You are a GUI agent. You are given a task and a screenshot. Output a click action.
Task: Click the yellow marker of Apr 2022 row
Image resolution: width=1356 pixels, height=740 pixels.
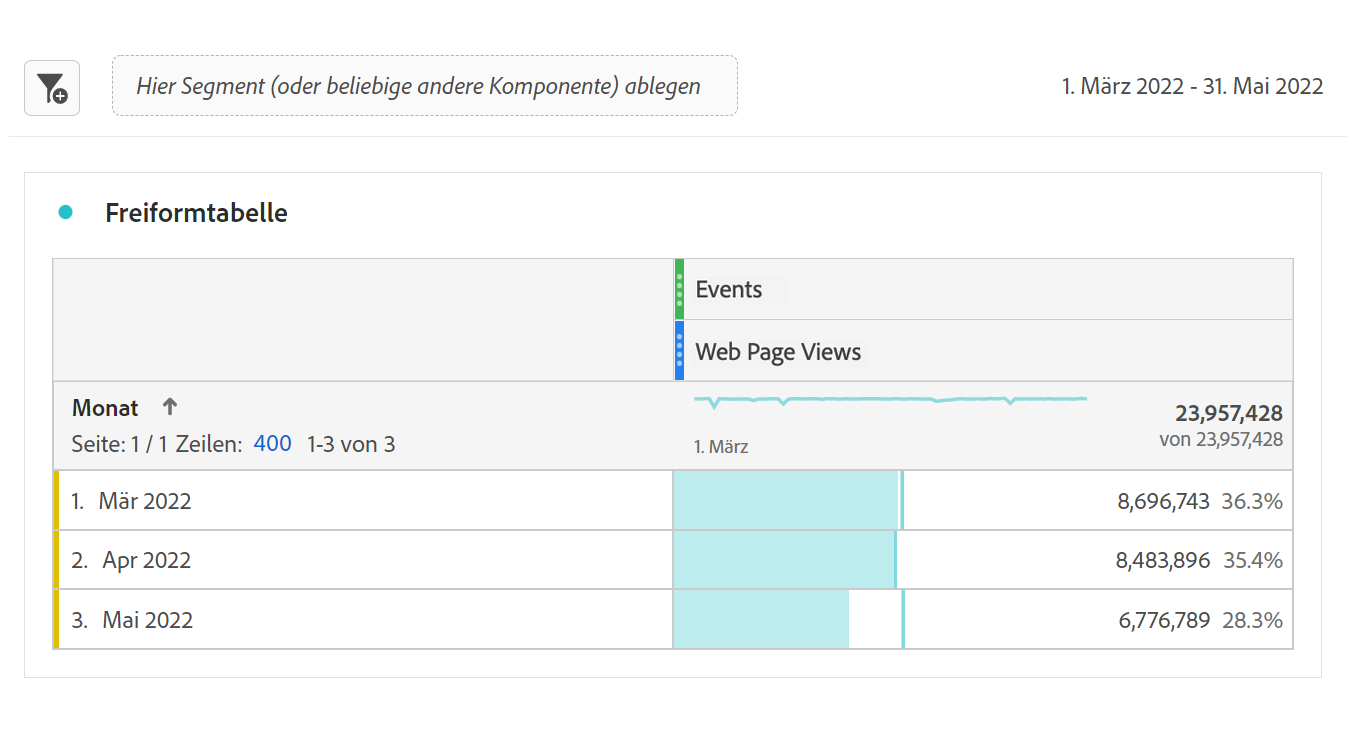(x=56, y=560)
